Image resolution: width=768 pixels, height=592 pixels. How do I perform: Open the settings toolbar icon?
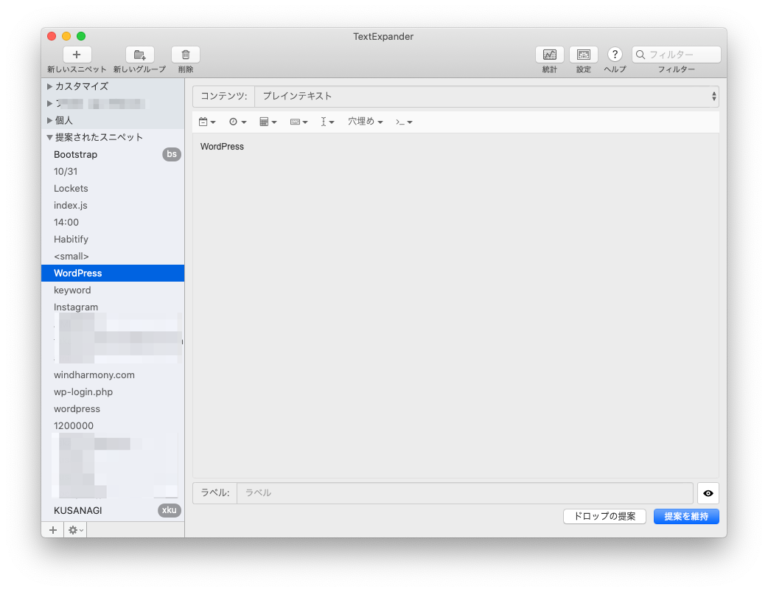(x=583, y=55)
